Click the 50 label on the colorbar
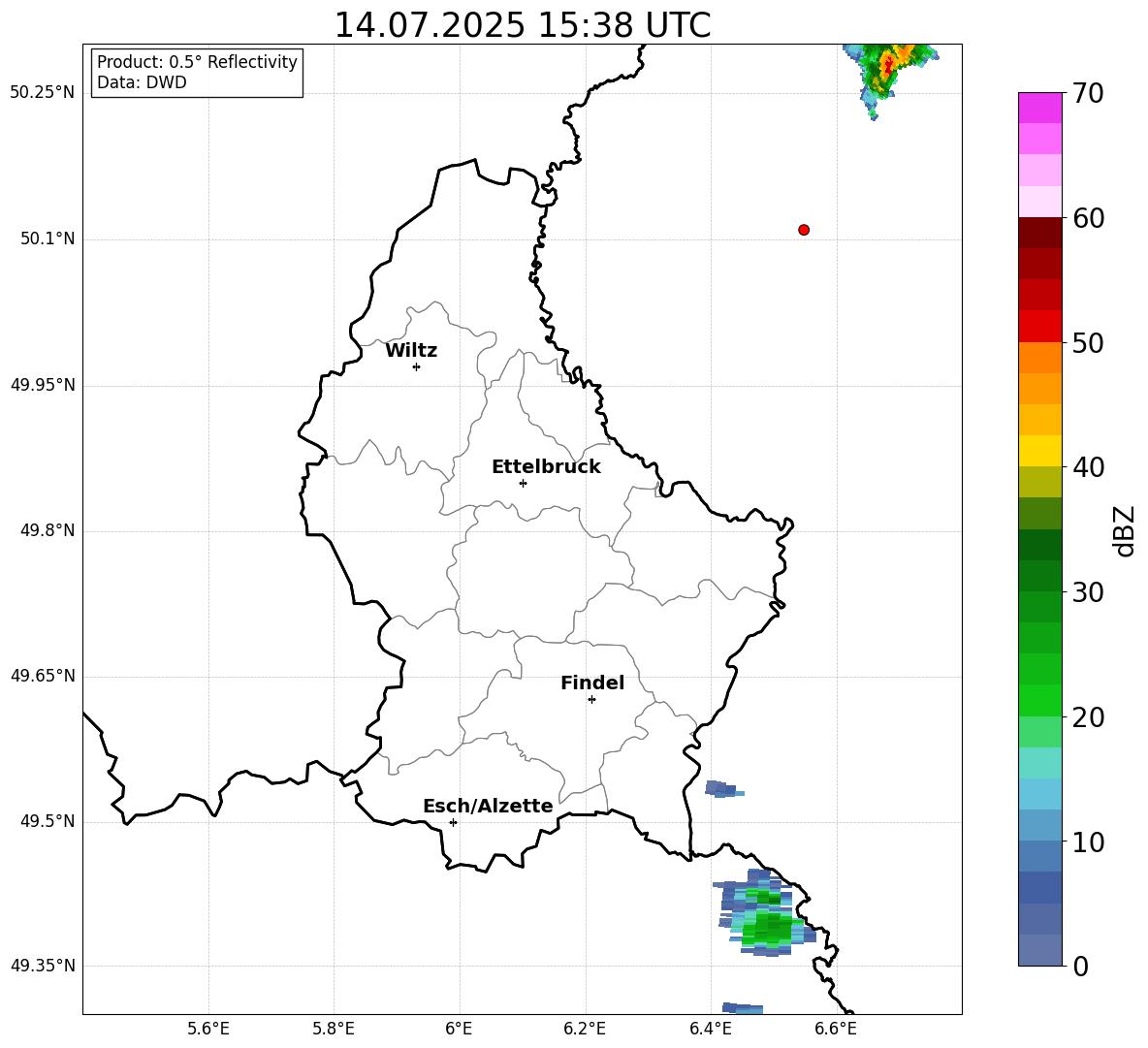 1088,342
